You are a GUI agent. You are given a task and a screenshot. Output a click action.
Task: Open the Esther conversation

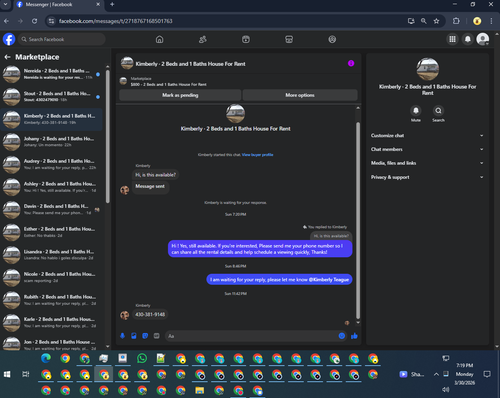click(x=52, y=232)
